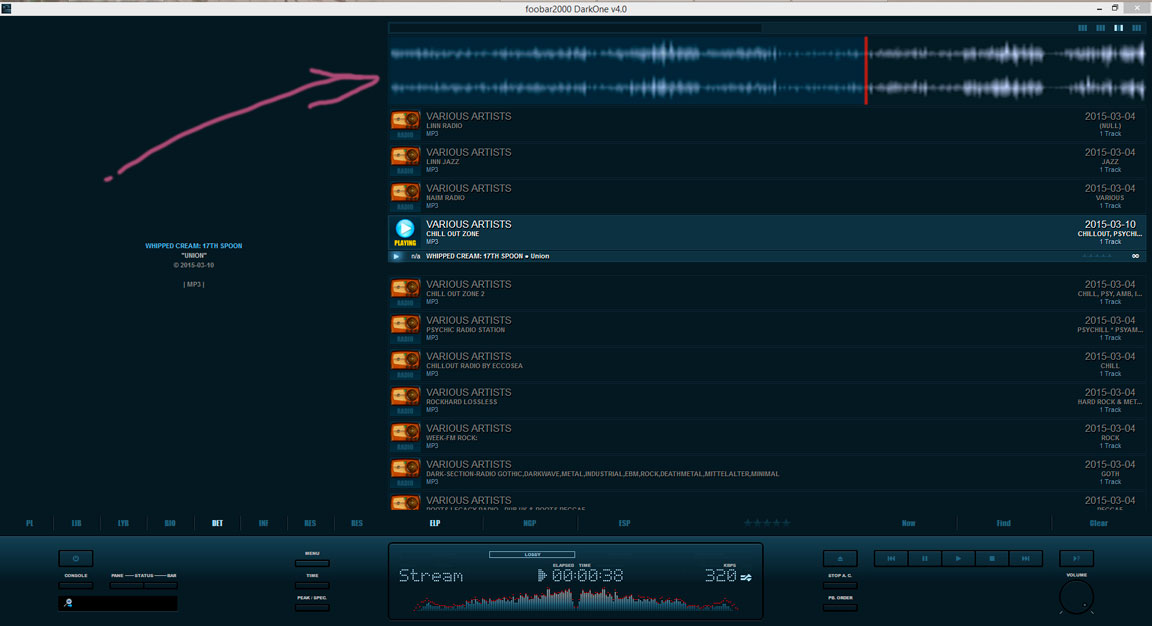Click the search icon in the bottom-left field
This screenshot has height=626, width=1152.
pos(69,603)
